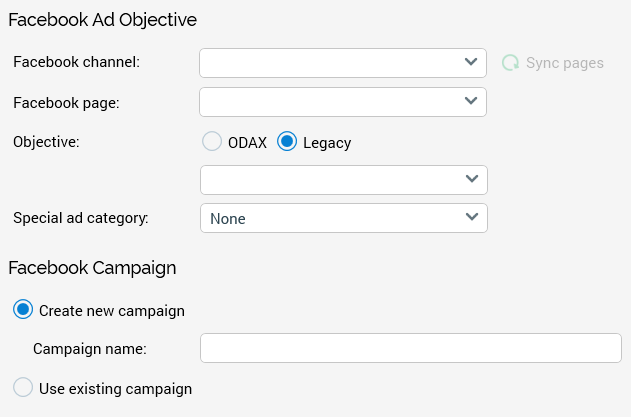The width and height of the screenshot is (631, 417).
Task: Open the Facebook channel combo box
Action: pyautogui.click(x=330, y=63)
